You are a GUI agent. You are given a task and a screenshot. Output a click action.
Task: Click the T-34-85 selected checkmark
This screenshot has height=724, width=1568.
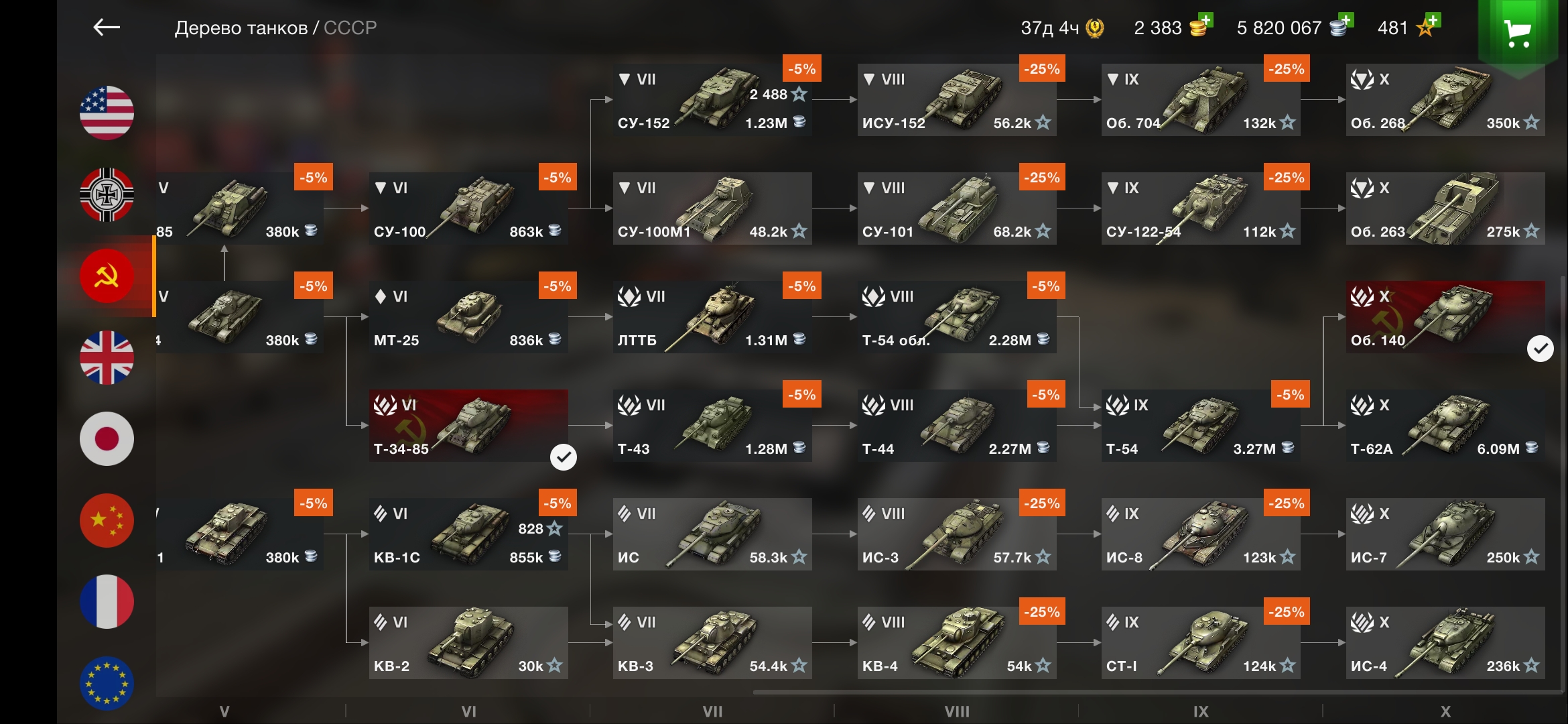[564, 457]
